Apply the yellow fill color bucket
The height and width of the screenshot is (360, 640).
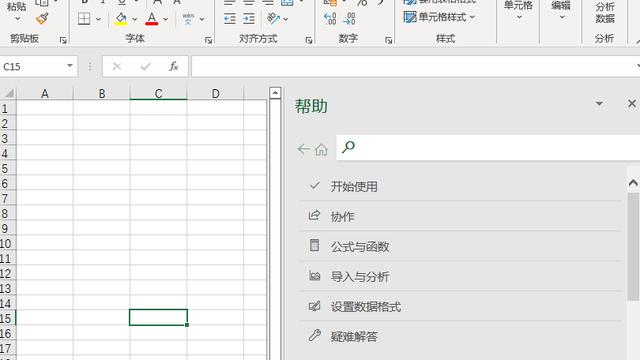pyautogui.click(x=121, y=19)
